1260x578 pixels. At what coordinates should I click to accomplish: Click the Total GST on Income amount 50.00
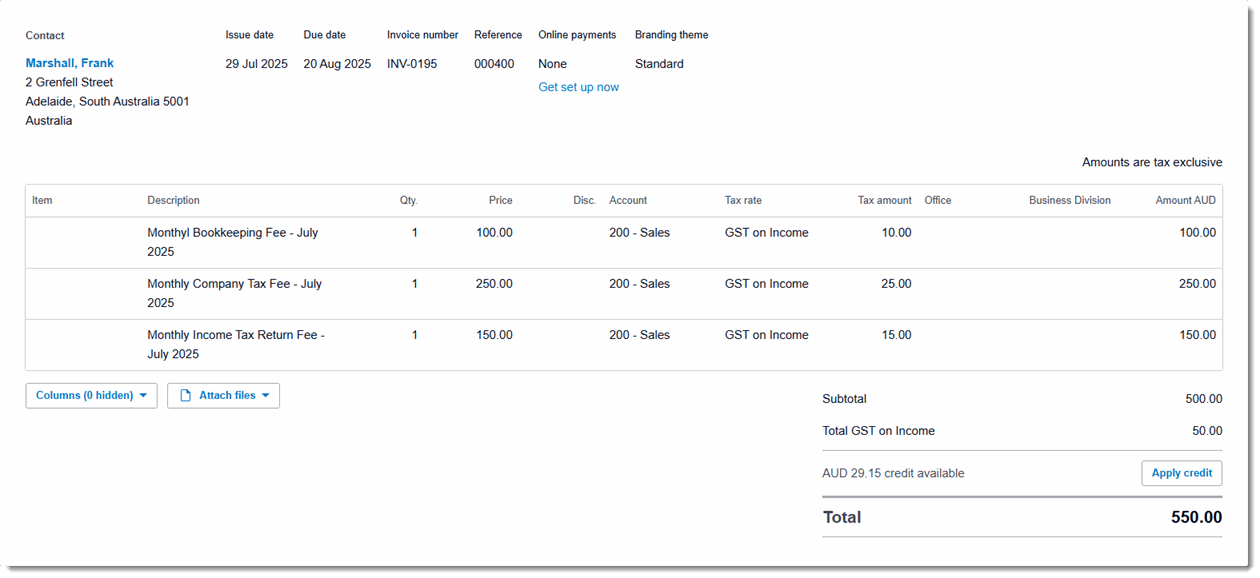coord(1207,431)
